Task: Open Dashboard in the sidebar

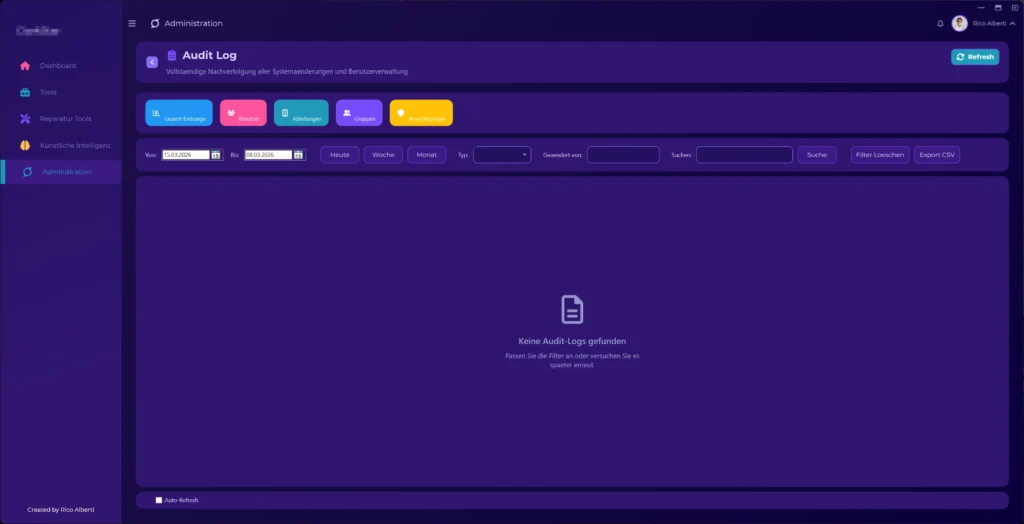Action: coord(61,65)
